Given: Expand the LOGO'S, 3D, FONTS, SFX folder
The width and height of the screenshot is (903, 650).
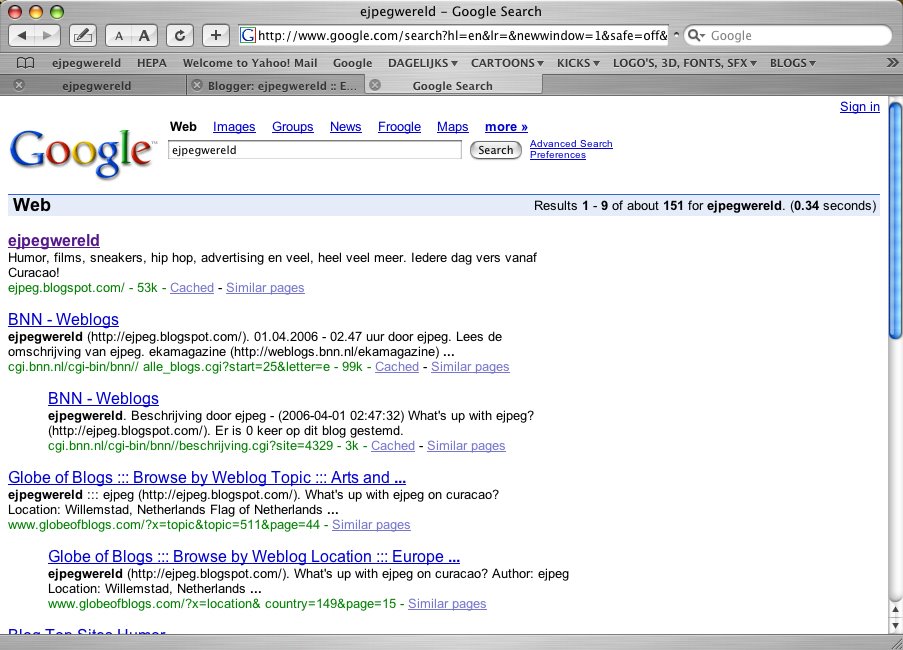Looking at the screenshot, I should pyautogui.click(x=685, y=63).
